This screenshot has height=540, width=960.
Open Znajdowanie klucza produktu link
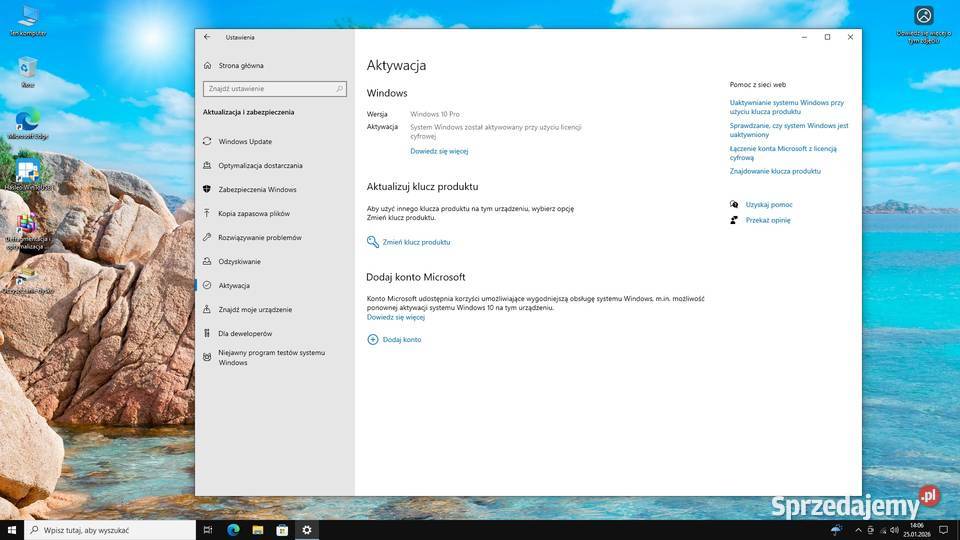(x=775, y=171)
